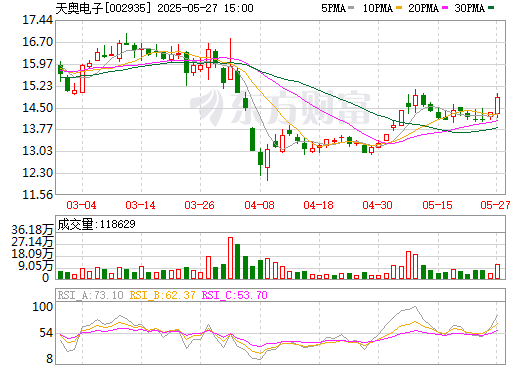Click the 04-08 date label
The image size is (520, 365).
click(259, 205)
